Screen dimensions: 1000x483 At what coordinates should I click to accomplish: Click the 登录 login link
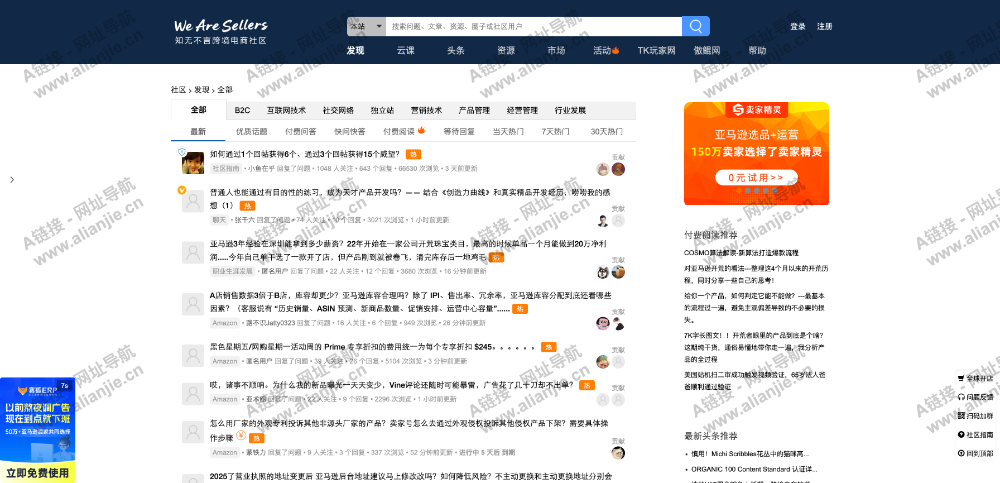click(x=798, y=27)
